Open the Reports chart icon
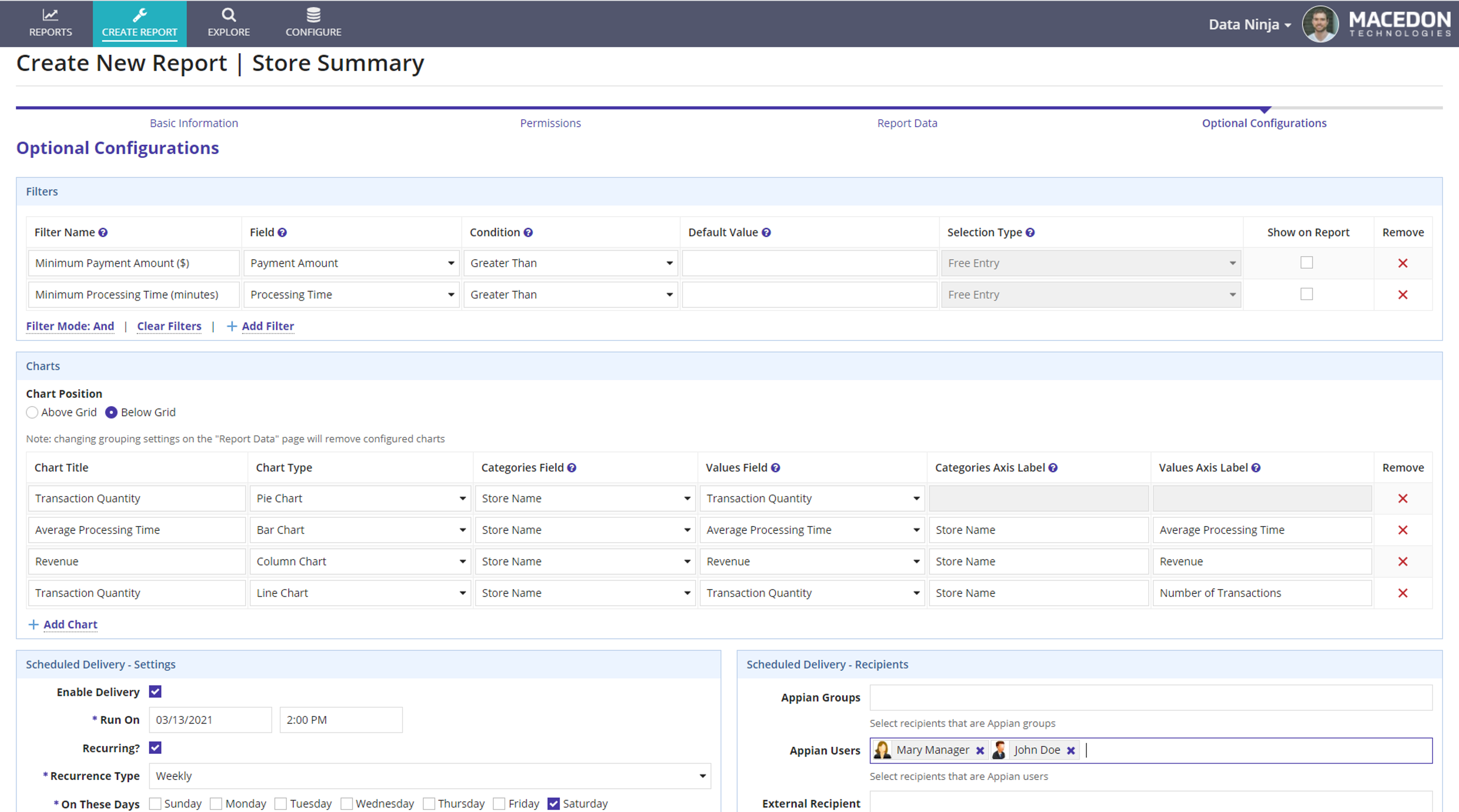Viewport: 1459px width, 812px height. [51, 15]
